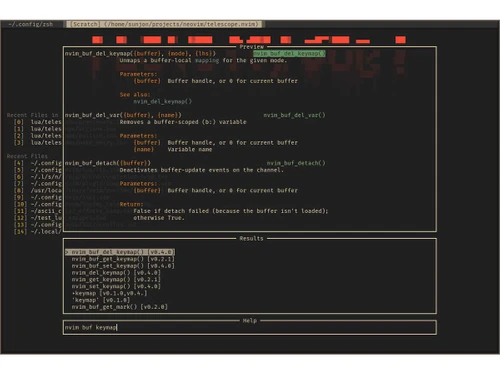
Task: Click the 'mapping' link in preview
Action: point(207,60)
